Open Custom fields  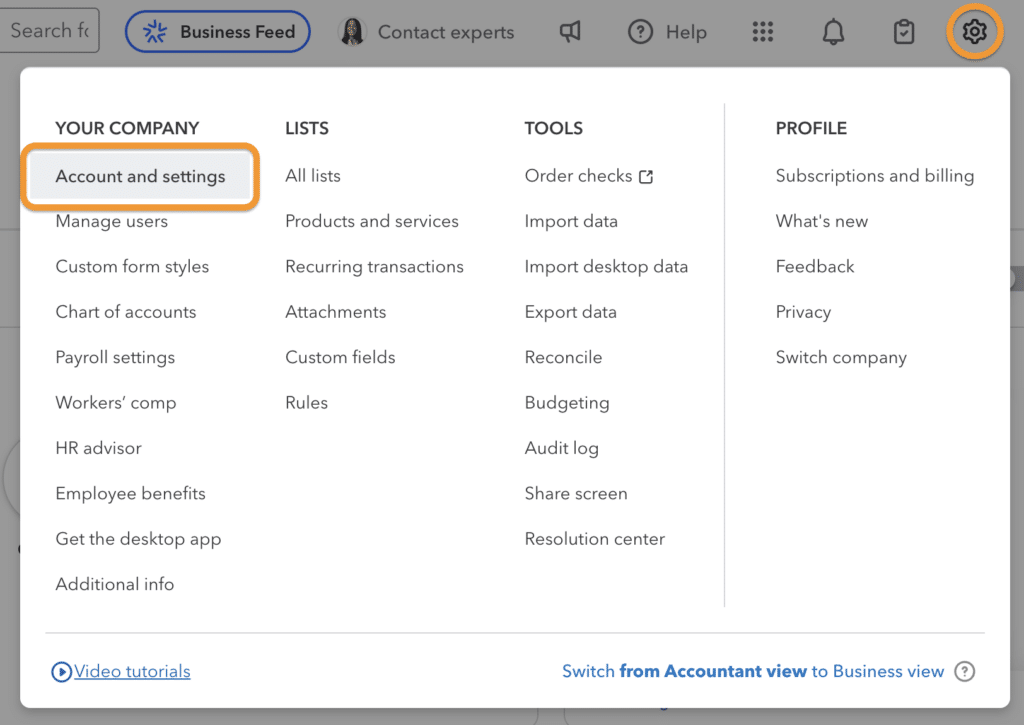tap(340, 357)
